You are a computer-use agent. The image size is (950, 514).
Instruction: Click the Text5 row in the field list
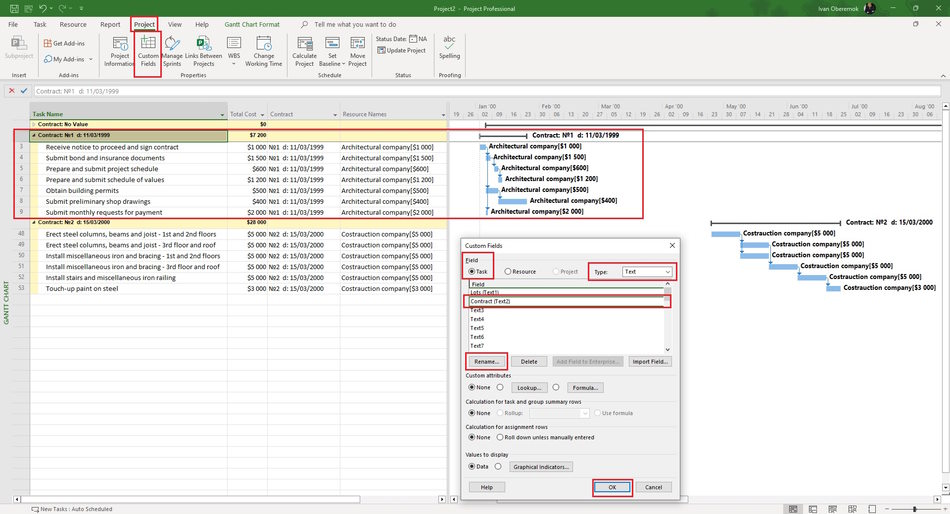[x=566, y=328]
